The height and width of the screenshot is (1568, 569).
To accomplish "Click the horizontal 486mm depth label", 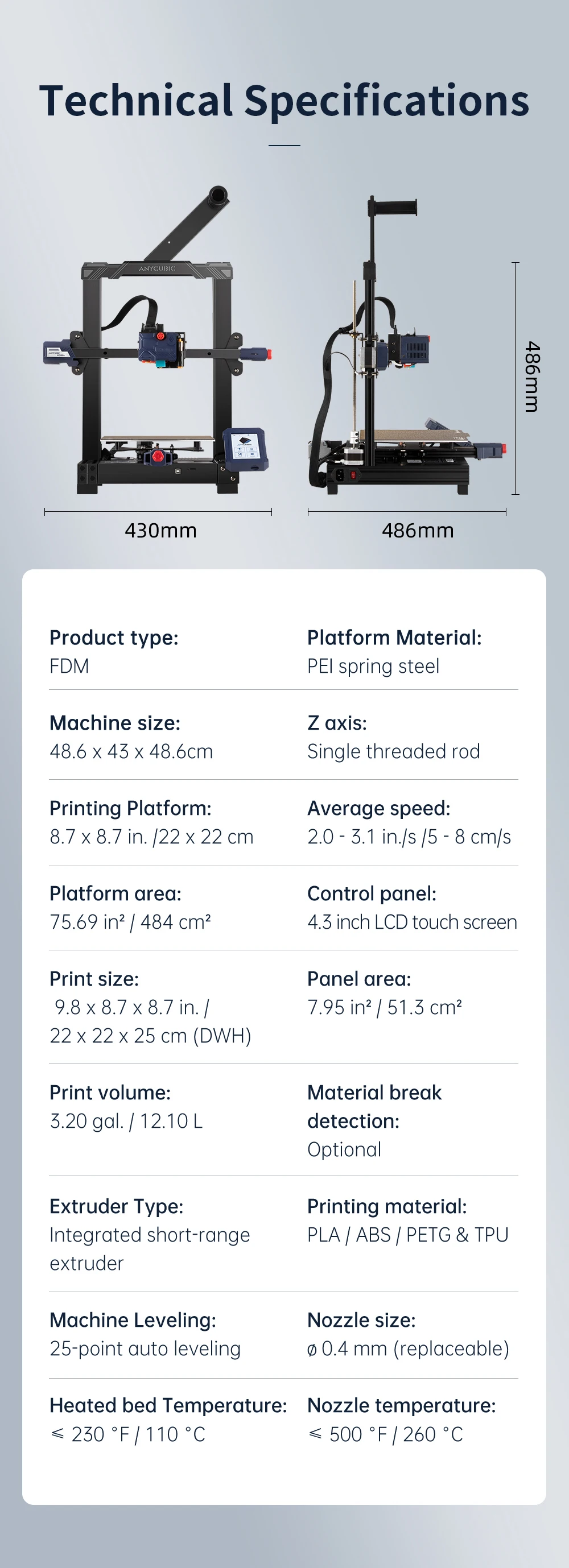I will pos(417,530).
